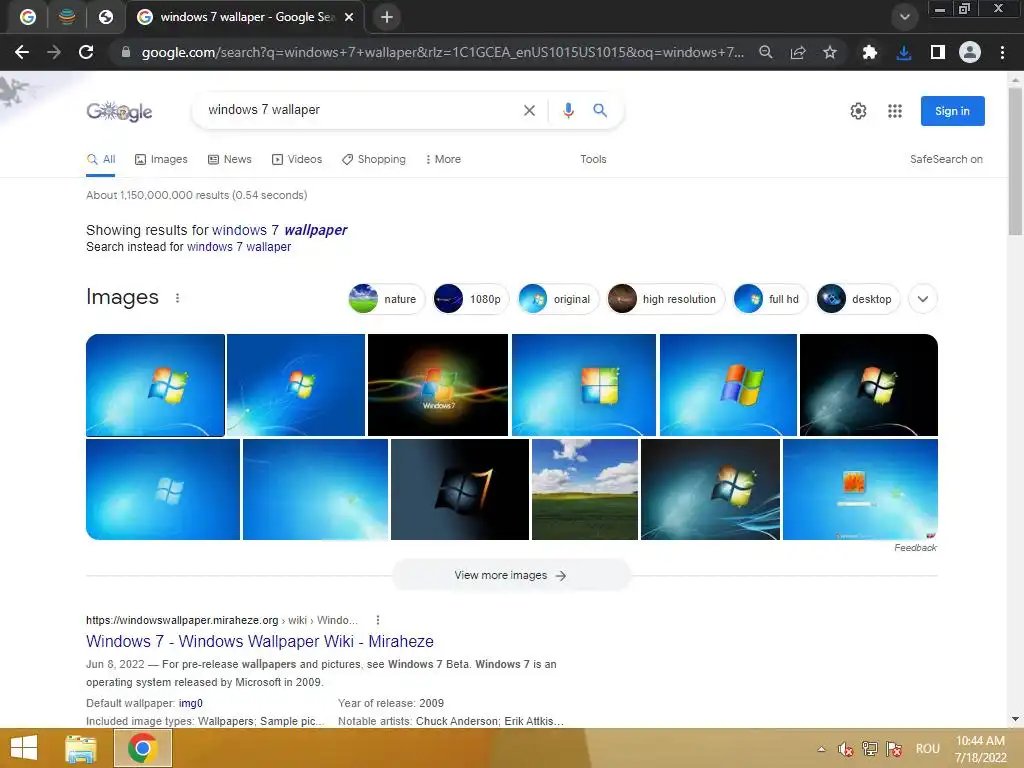Search instead for windows 7 wallaper
The width and height of the screenshot is (1024, 768).
239,247
